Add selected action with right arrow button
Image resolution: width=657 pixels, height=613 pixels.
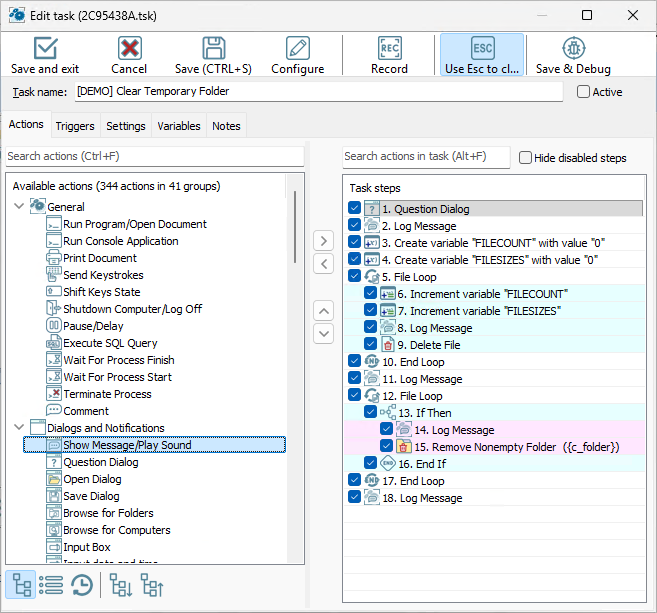(x=323, y=241)
